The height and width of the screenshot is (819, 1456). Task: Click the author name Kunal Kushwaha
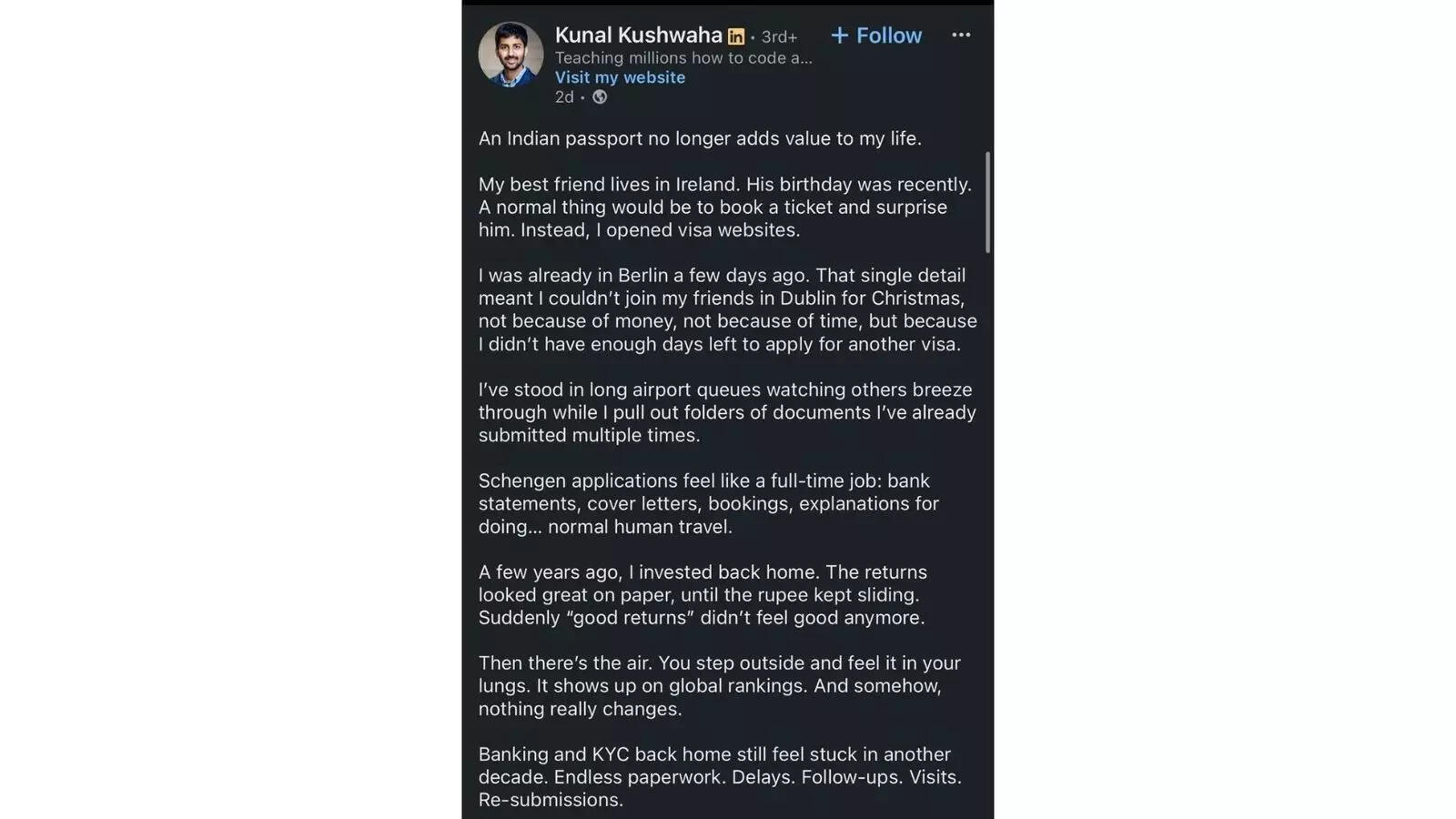click(638, 35)
